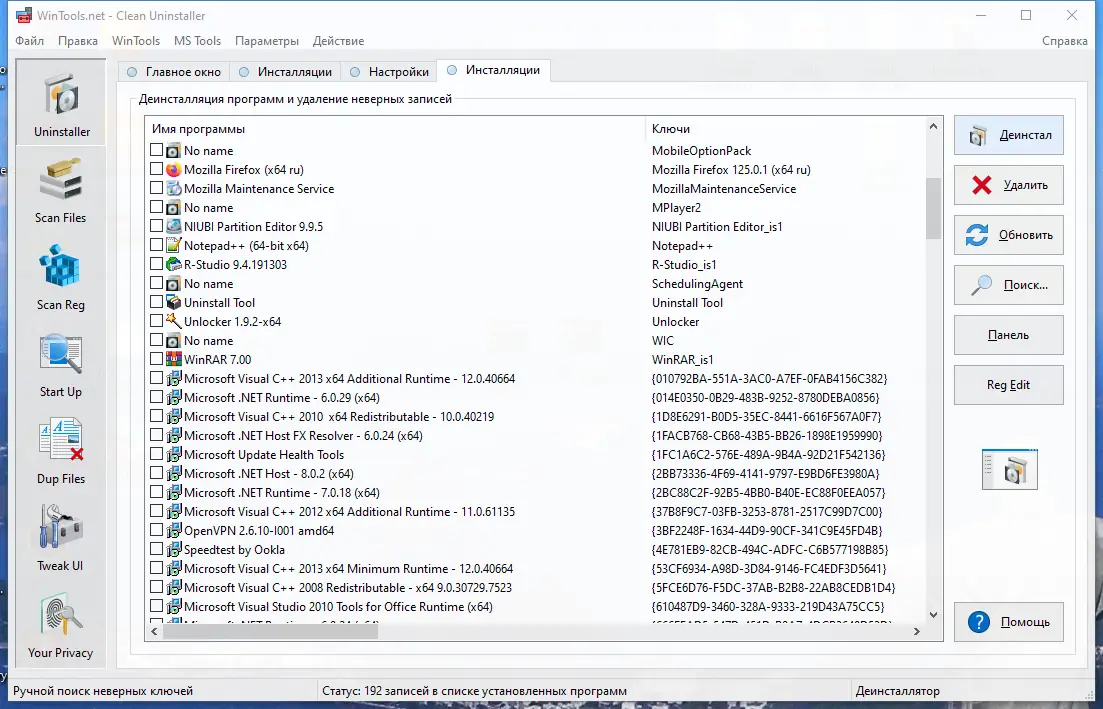Image resolution: width=1103 pixels, height=709 pixels.
Task: Check the Unlocker 1.9.2-x64 checkbox
Action: click(x=156, y=321)
